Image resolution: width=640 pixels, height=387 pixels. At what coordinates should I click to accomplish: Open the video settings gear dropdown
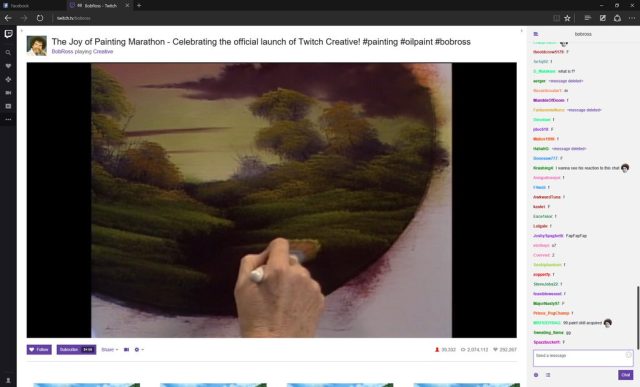click(139, 349)
